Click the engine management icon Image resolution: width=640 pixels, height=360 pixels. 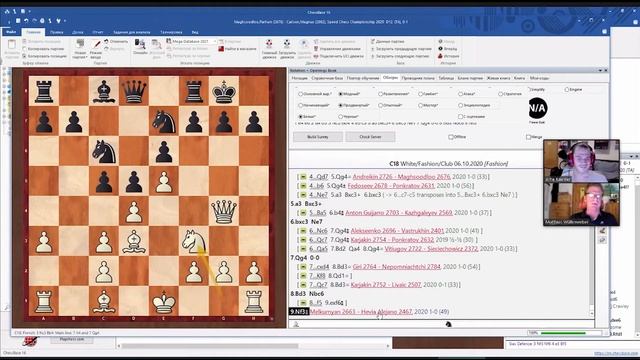click(x=316, y=49)
